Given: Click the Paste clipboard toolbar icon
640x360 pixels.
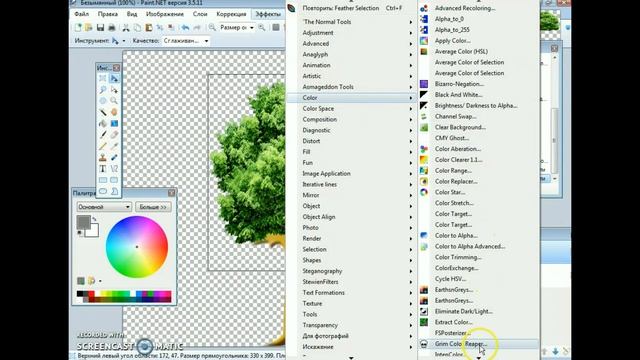Looking at the screenshot, I should click(149, 28).
